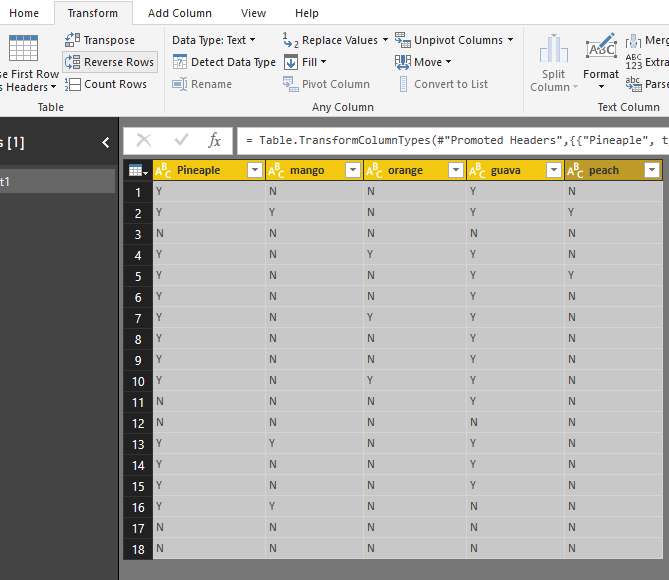669x580 pixels.
Task: Click the formula bar cancel X icon
Action: (x=144, y=140)
